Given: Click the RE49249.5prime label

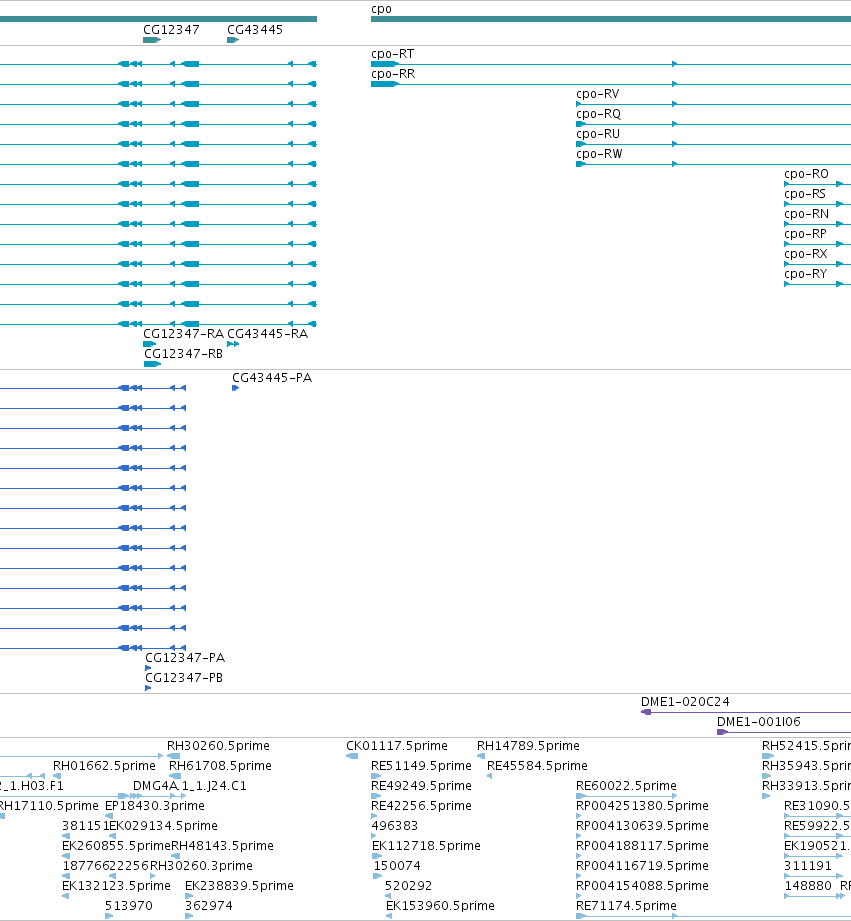Looking at the screenshot, I should (421, 786).
